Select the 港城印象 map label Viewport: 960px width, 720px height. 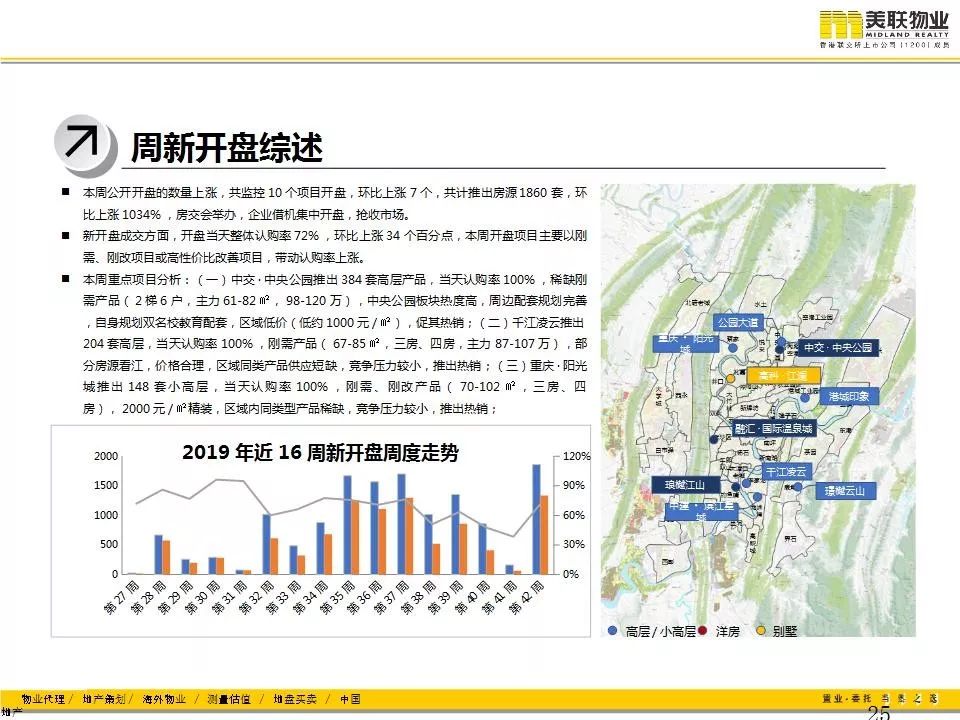(849, 396)
